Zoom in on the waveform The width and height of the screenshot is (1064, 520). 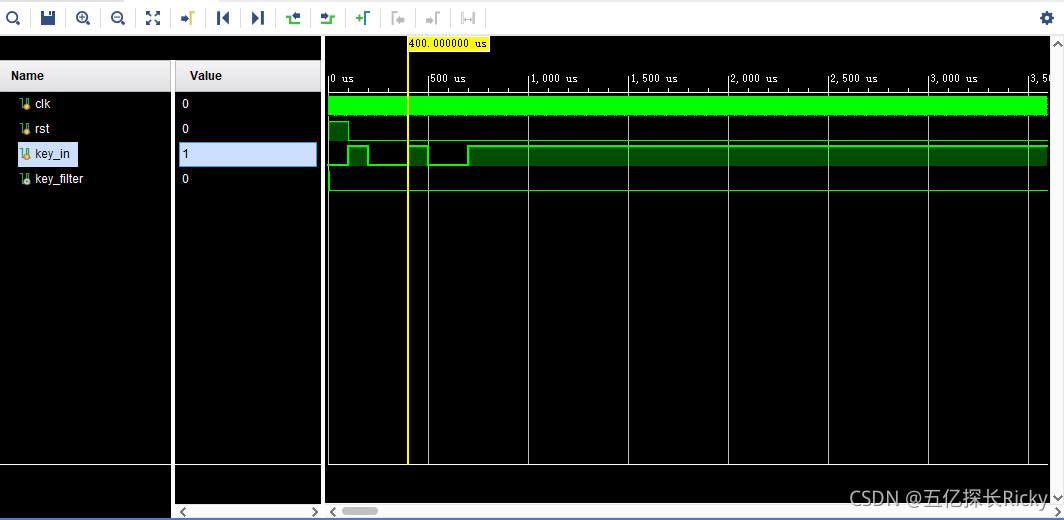pyautogui.click(x=83, y=18)
